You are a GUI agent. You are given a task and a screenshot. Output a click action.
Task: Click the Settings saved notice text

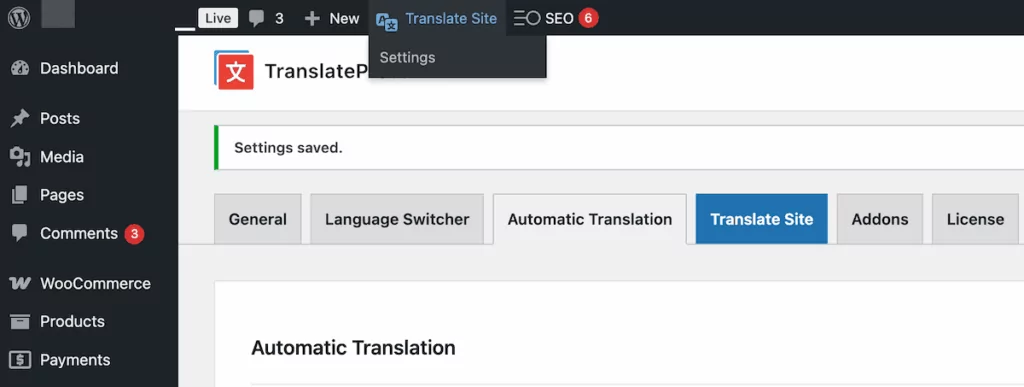click(x=288, y=148)
